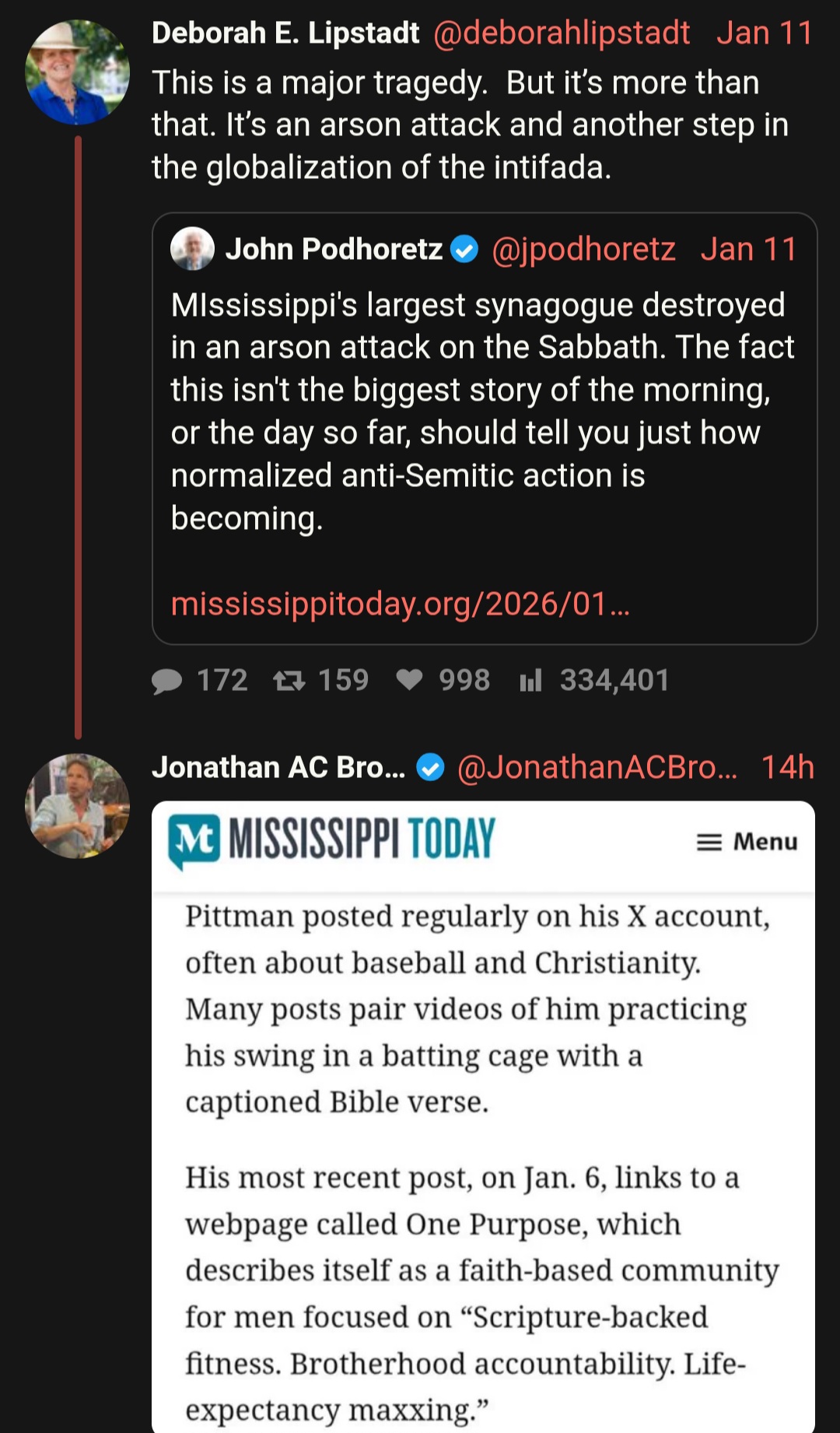The image size is (840, 1433).
Task: Click the Deborah E. Lipstadt display name
Action: 285,33
